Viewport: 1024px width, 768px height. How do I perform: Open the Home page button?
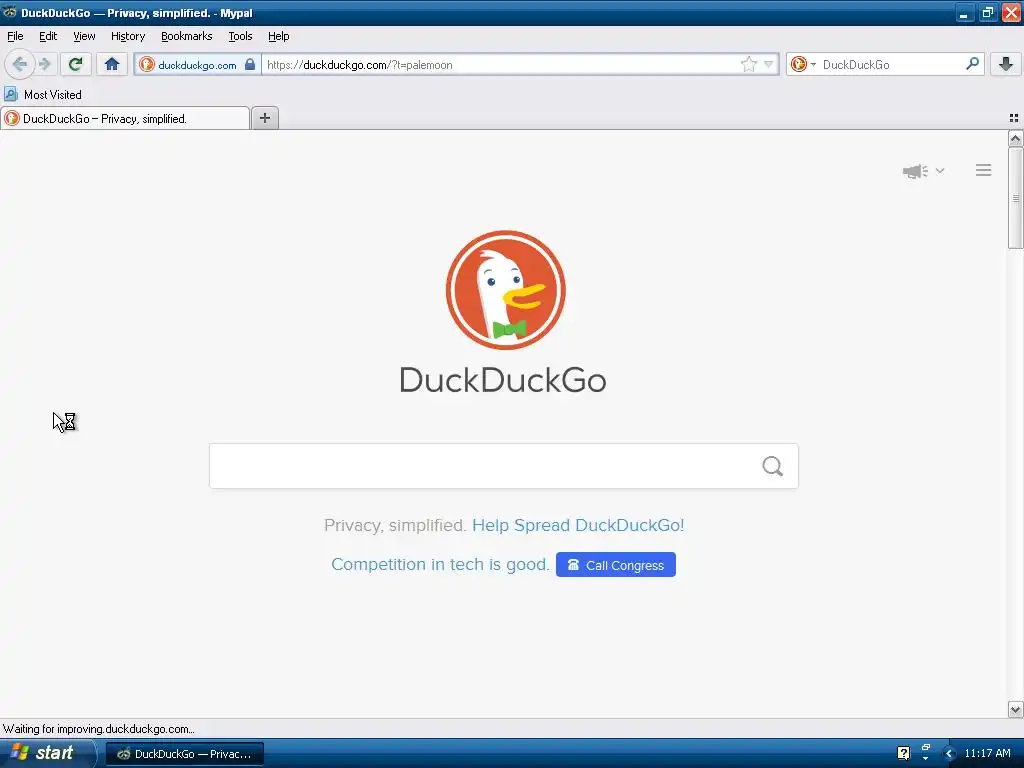click(112, 64)
